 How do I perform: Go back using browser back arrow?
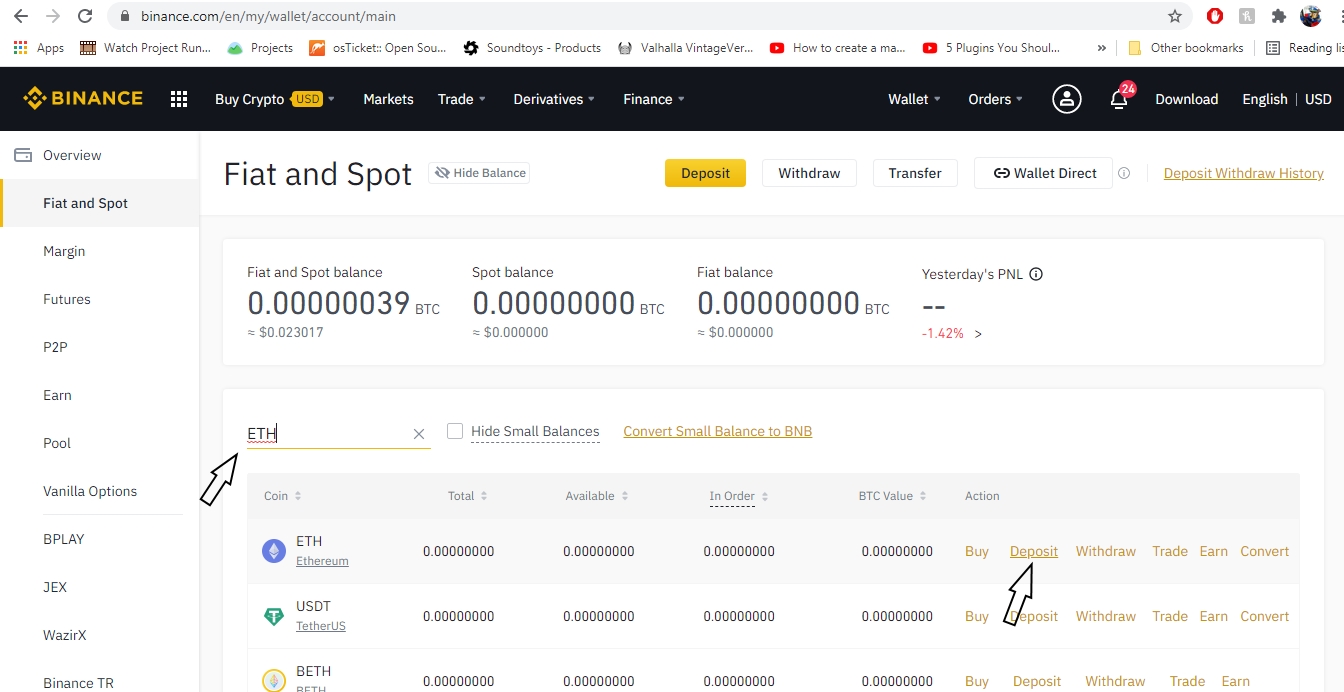click(21, 16)
